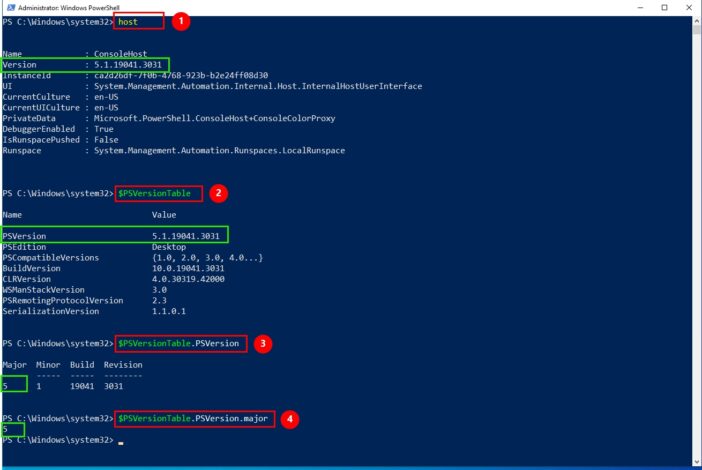Image resolution: width=702 pixels, height=470 pixels.
Task: Click the InternalHostUserInterface UI value
Action: 258,86
